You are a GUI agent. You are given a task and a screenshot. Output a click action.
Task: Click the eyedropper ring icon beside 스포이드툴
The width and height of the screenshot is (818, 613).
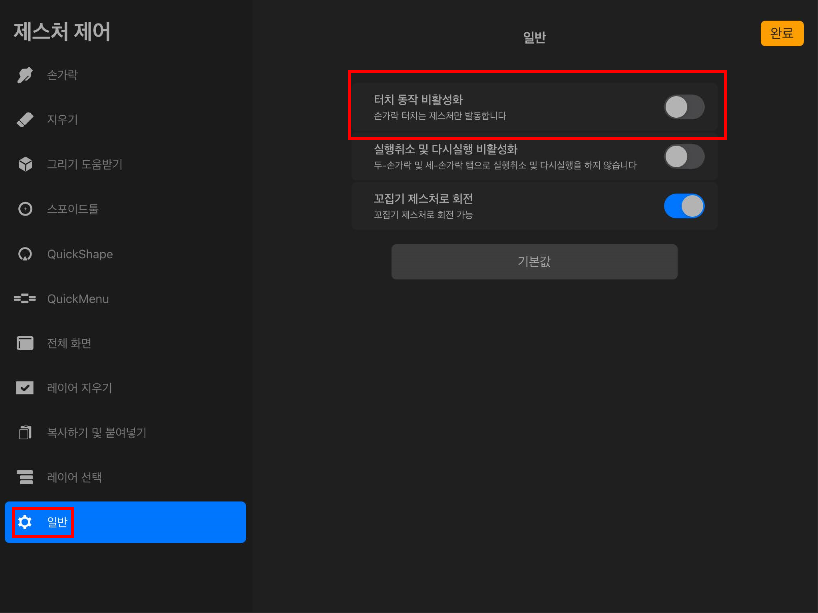pyautogui.click(x=25, y=209)
